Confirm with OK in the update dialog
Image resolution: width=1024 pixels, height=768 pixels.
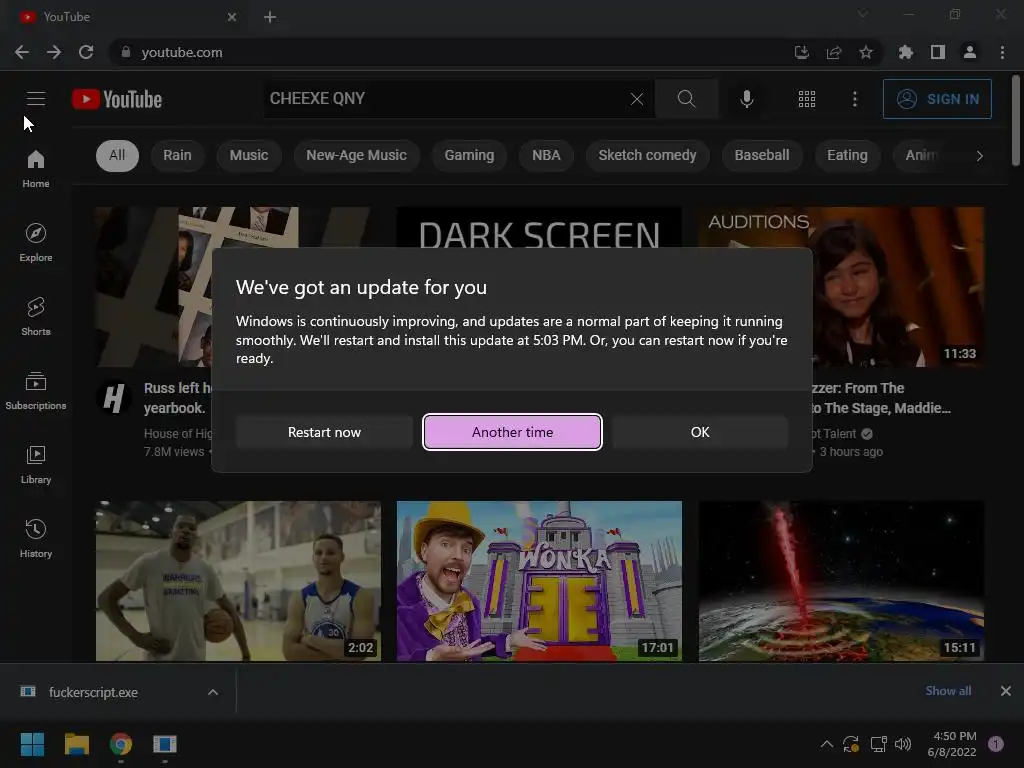click(x=700, y=432)
